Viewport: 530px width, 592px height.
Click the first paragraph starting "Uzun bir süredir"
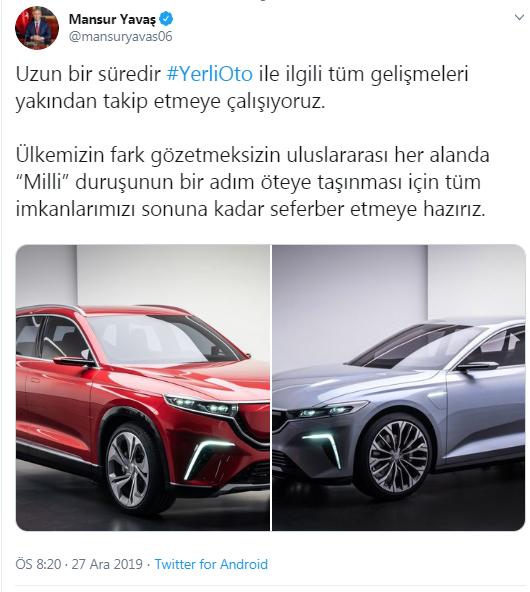click(x=242, y=87)
